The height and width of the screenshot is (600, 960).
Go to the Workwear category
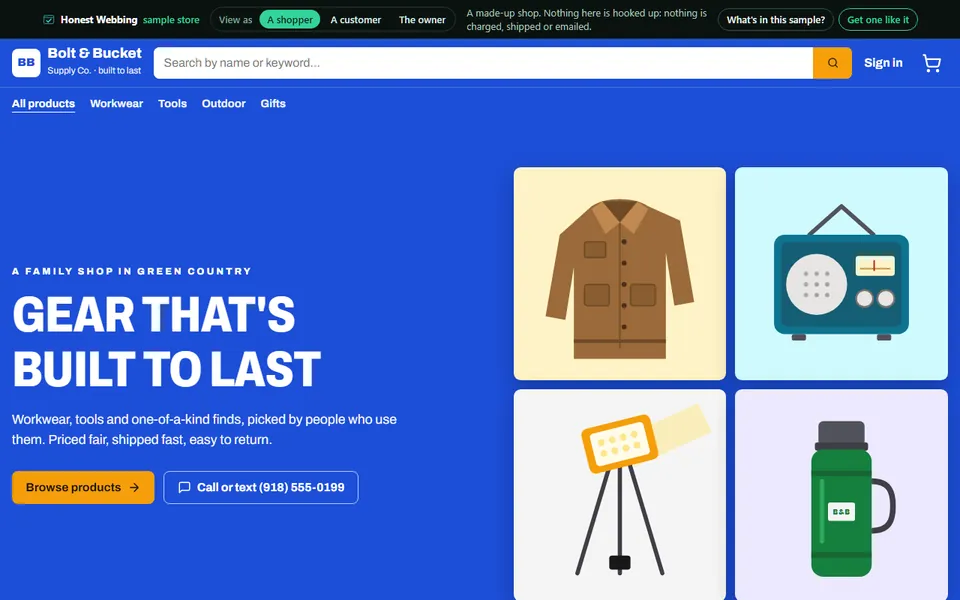tap(116, 103)
